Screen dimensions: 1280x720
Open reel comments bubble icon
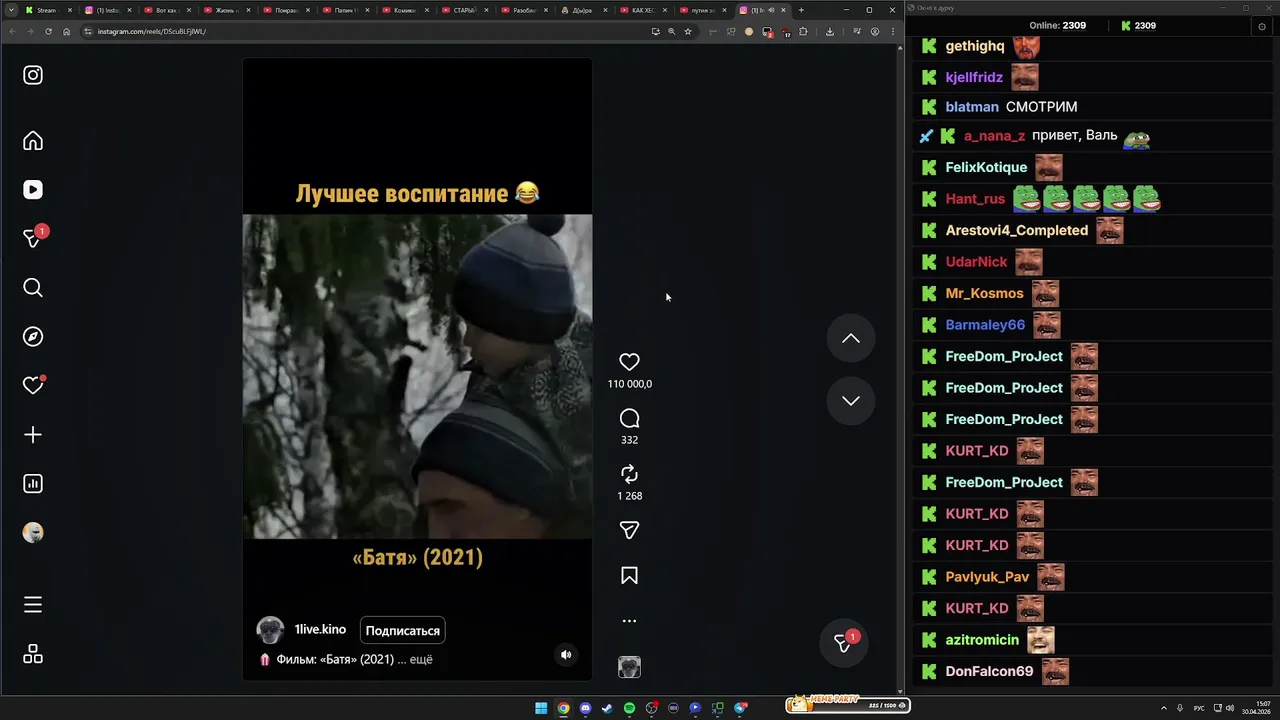click(629, 418)
